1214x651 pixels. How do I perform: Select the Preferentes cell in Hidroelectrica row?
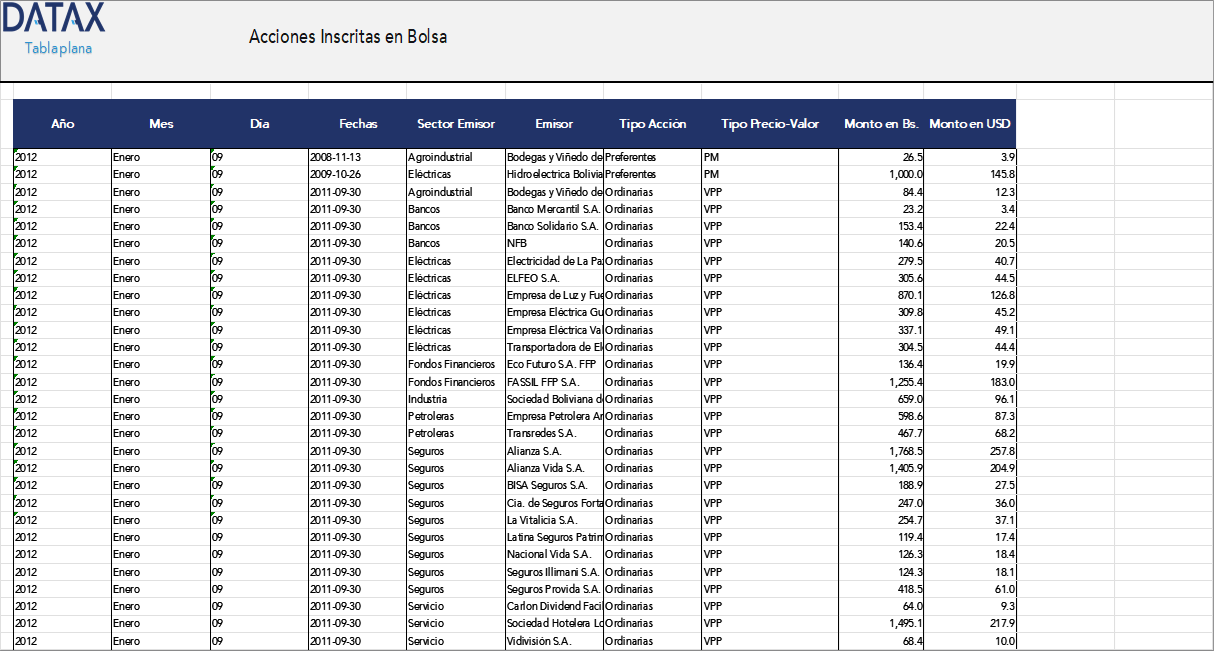652,174
